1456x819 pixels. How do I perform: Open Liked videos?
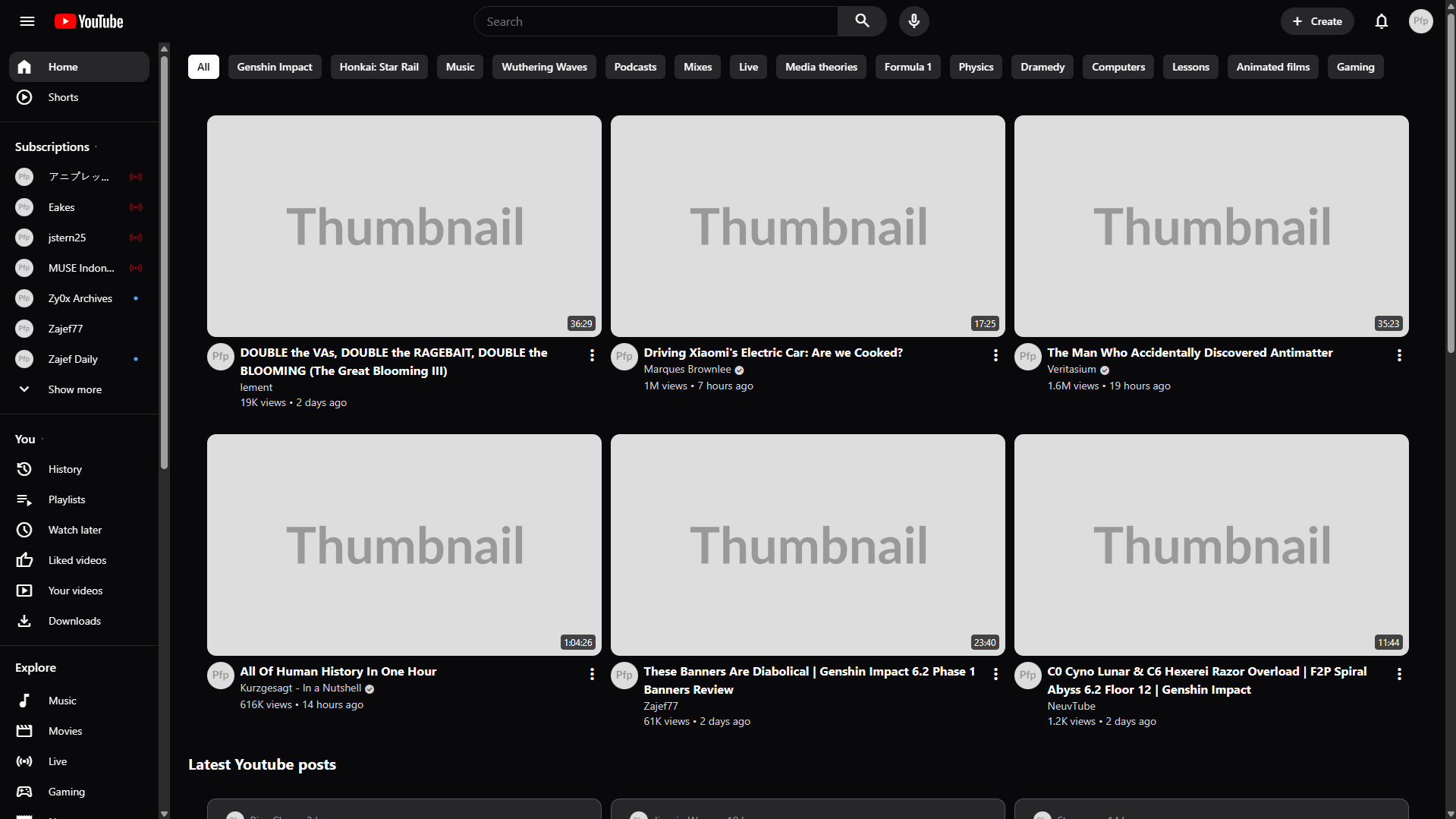tap(79, 560)
